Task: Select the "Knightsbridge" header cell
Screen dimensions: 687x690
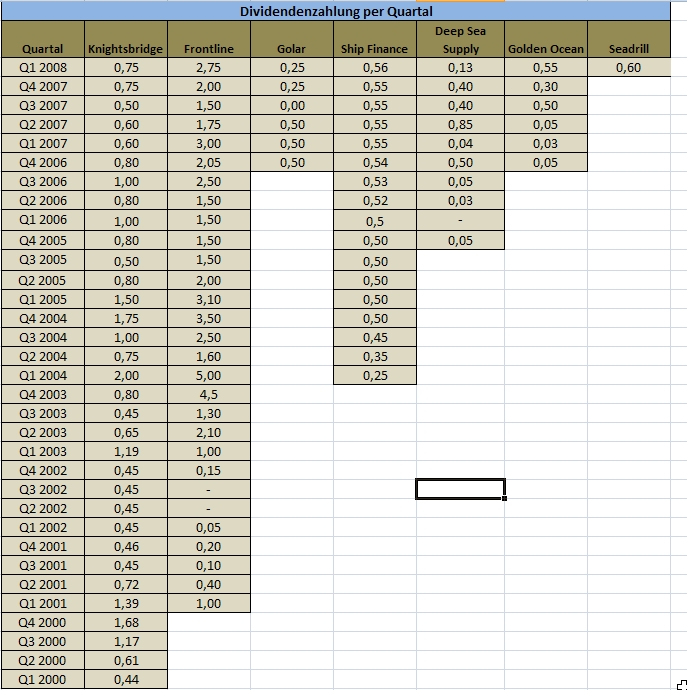Action: (x=126, y=39)
